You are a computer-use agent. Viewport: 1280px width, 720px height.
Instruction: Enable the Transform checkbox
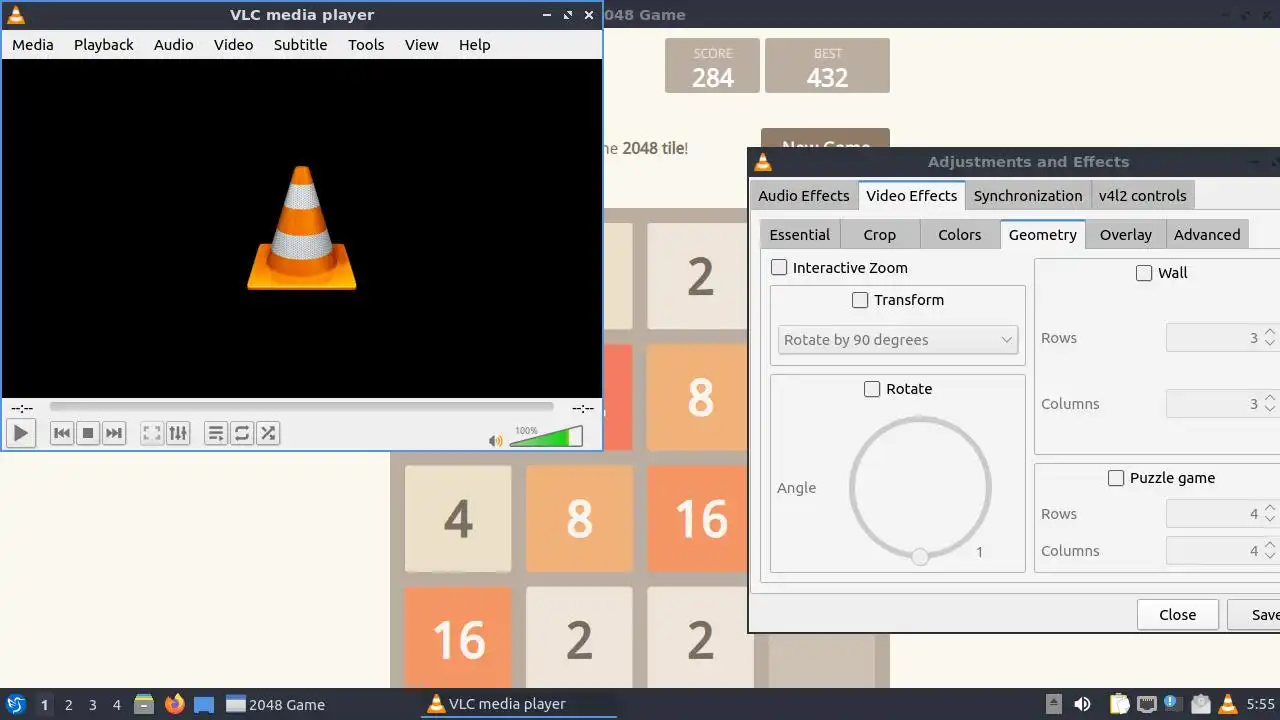[860, 300]
